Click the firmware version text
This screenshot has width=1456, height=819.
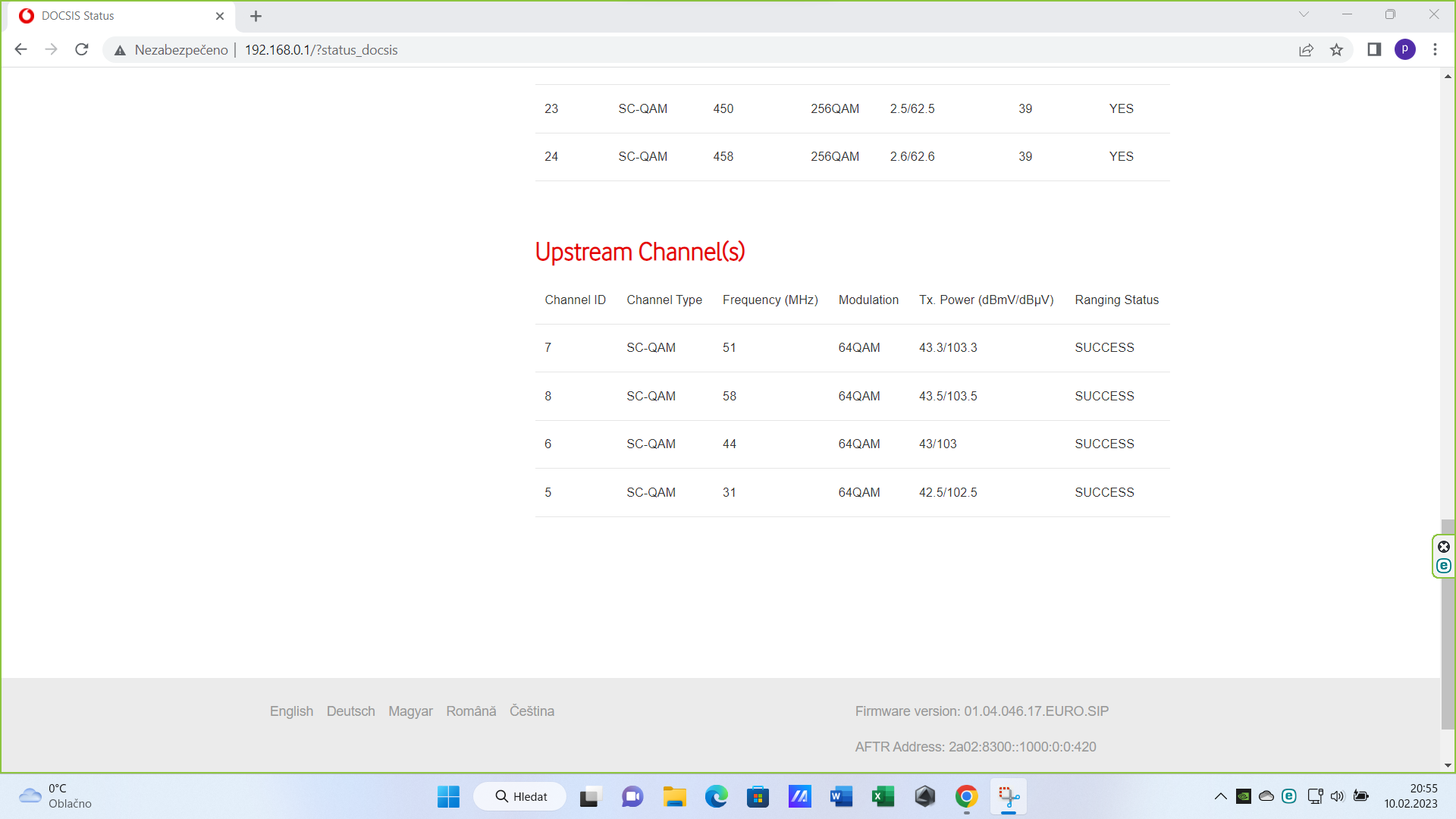pos(981,711)
